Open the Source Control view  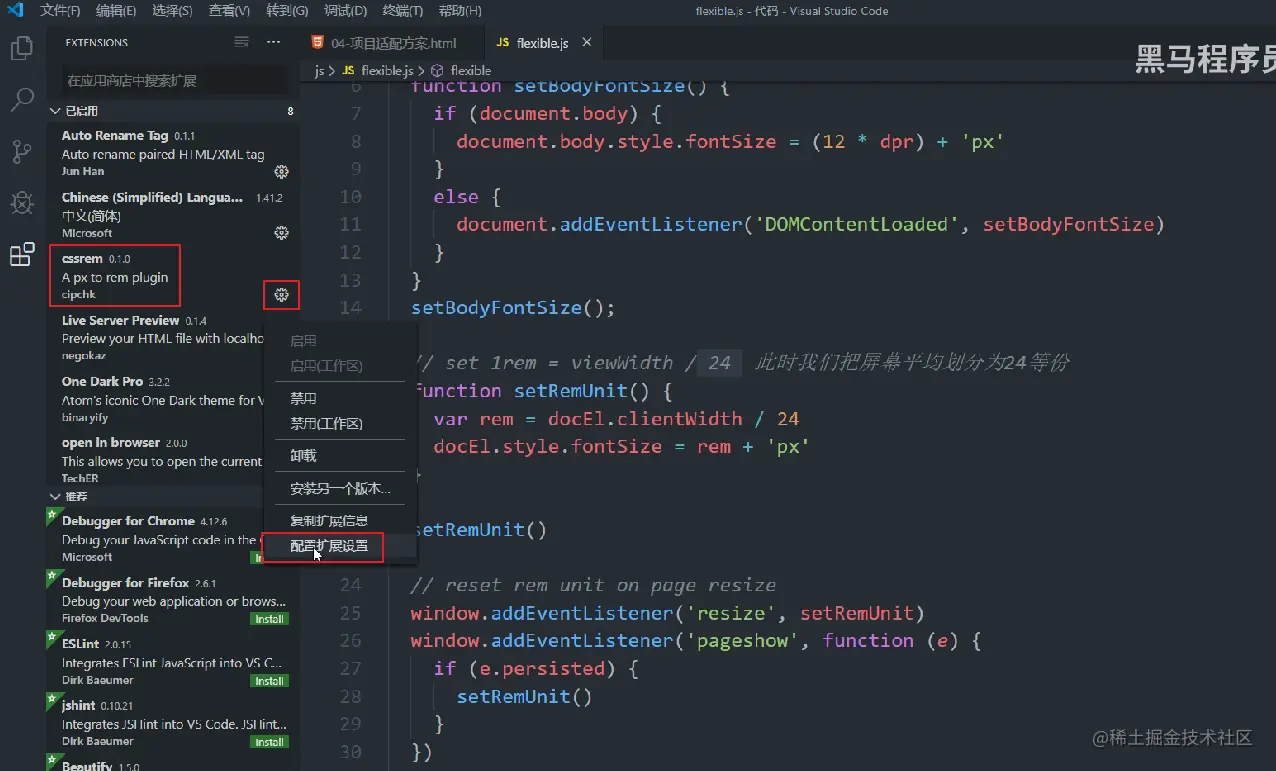22,151
